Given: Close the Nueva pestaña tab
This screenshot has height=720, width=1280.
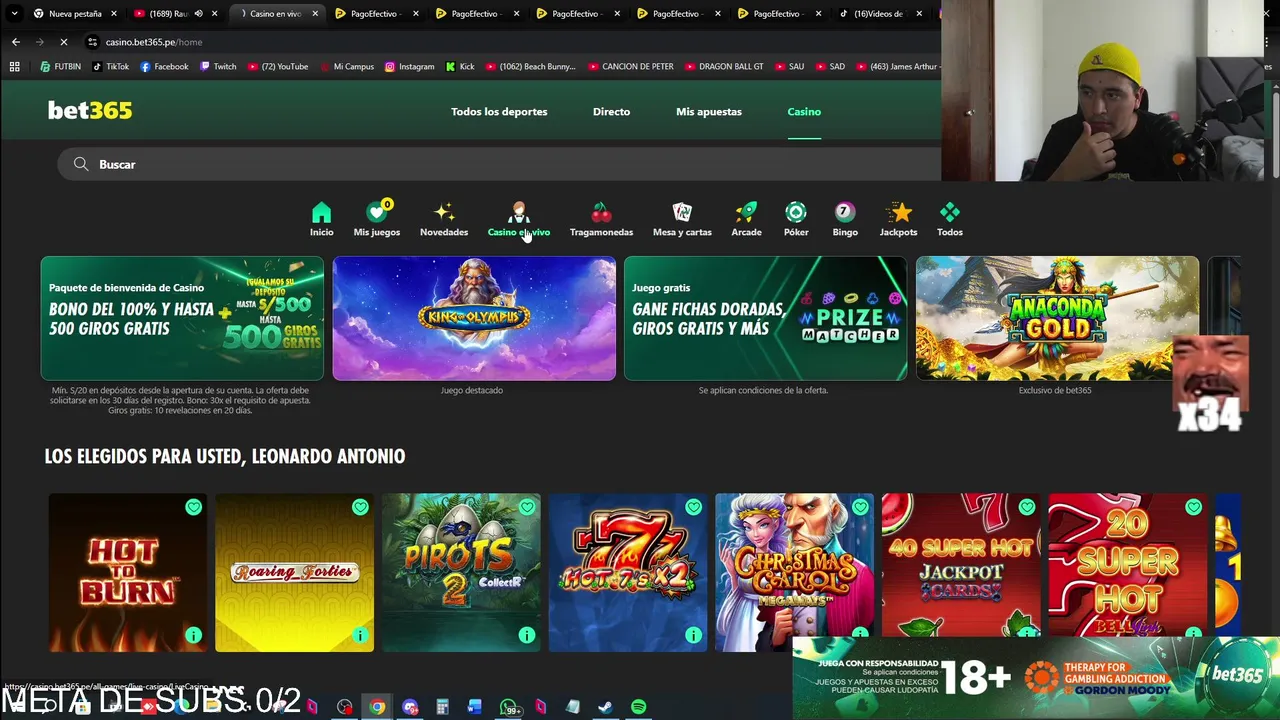Looking at the screenshot, I should (114, 14).
